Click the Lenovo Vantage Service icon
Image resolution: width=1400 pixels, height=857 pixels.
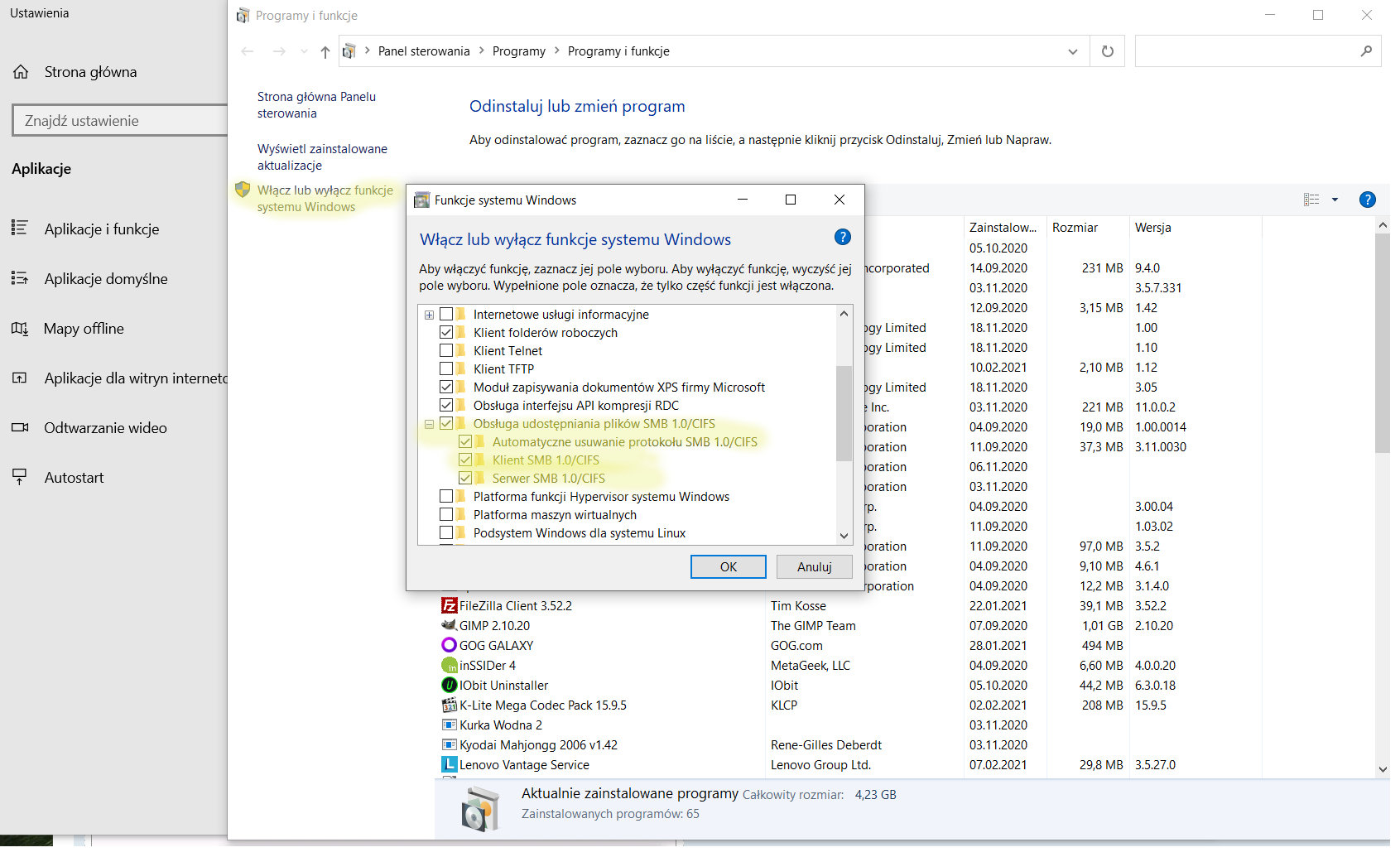450,764
